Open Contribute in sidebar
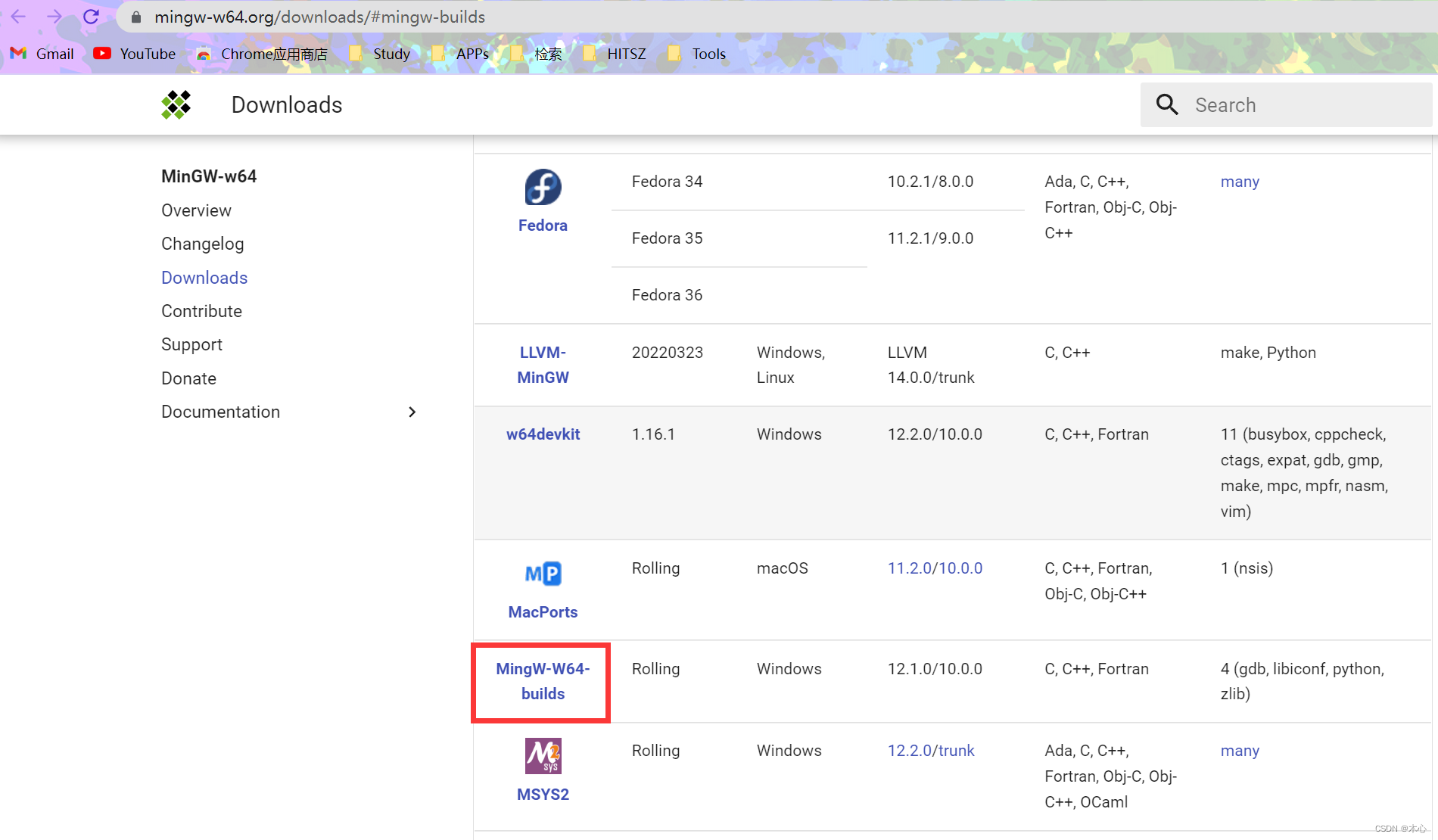This screenshot has width=1438, height=840. point(202,311)
